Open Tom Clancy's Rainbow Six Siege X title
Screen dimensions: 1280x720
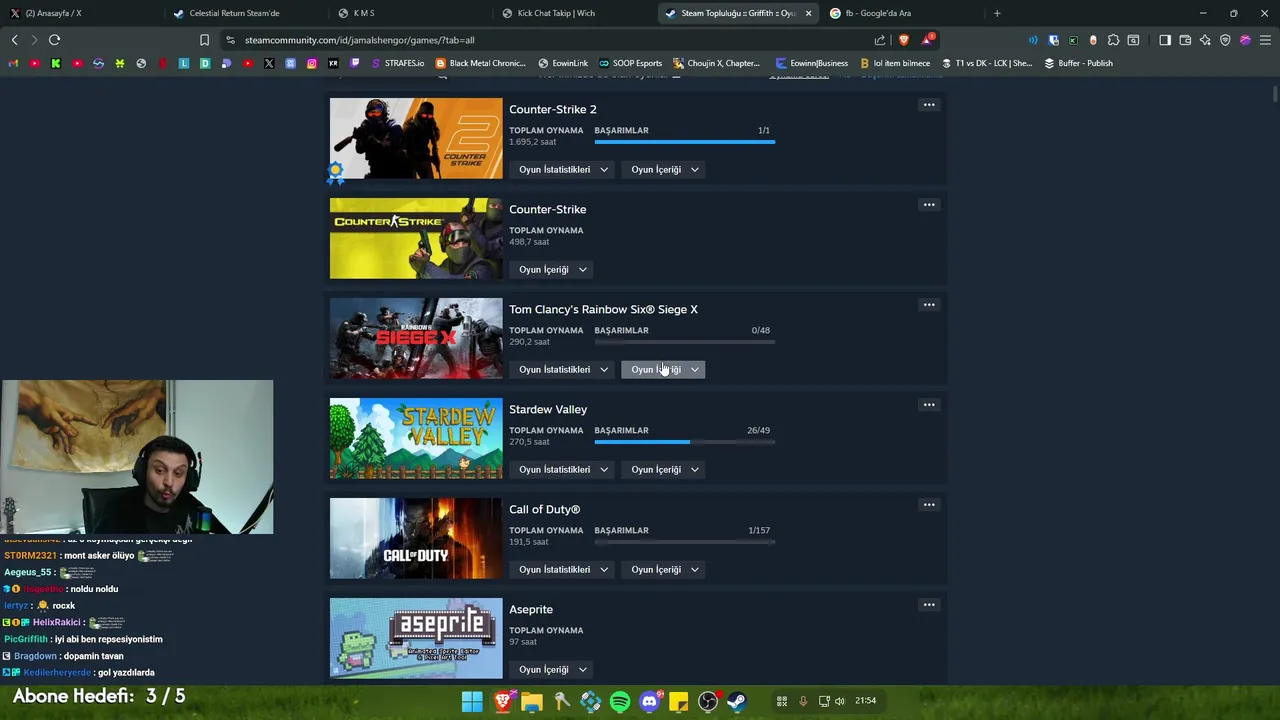(x=603, y=309)
